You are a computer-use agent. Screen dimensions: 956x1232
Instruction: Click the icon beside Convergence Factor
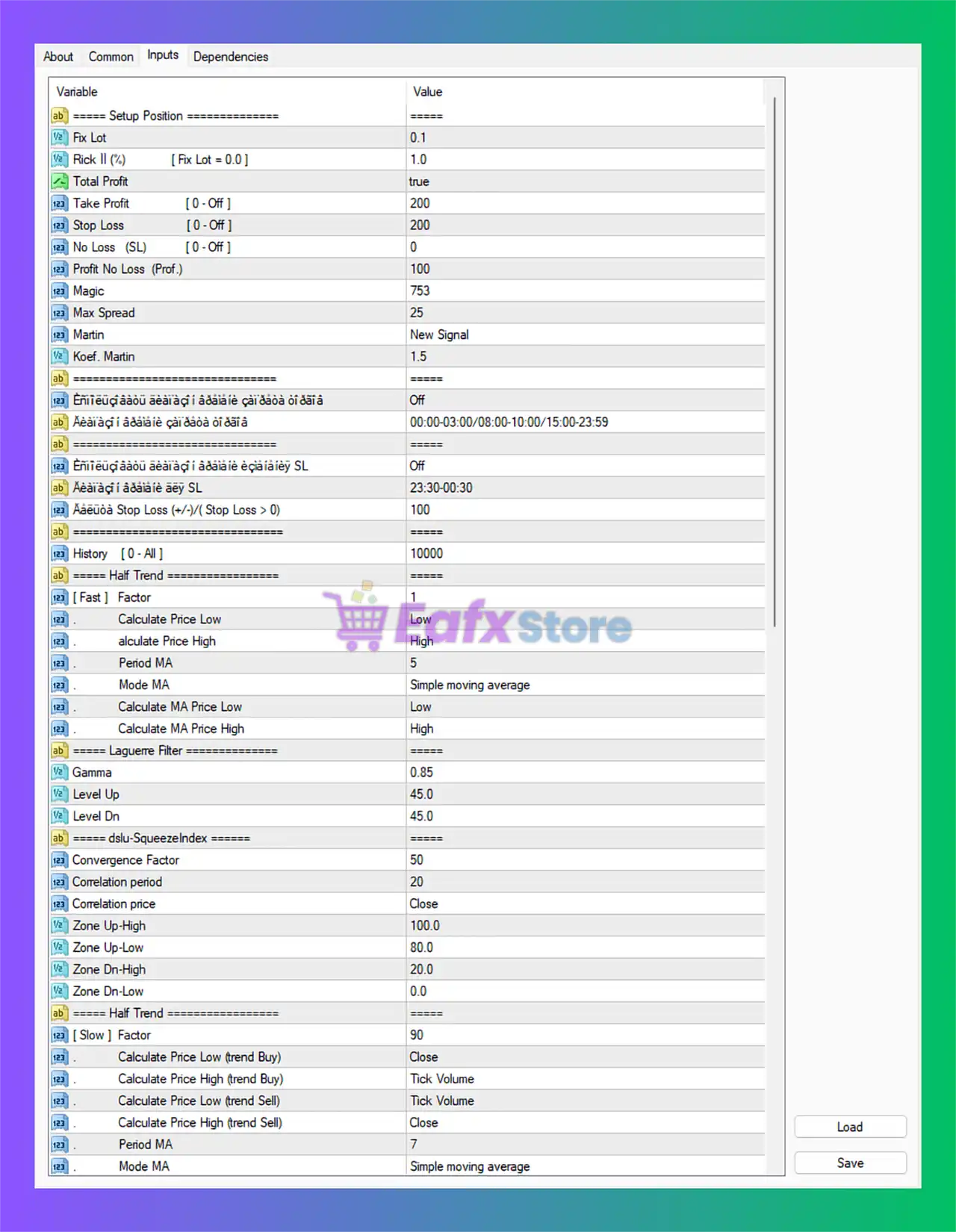pos(59,860)
